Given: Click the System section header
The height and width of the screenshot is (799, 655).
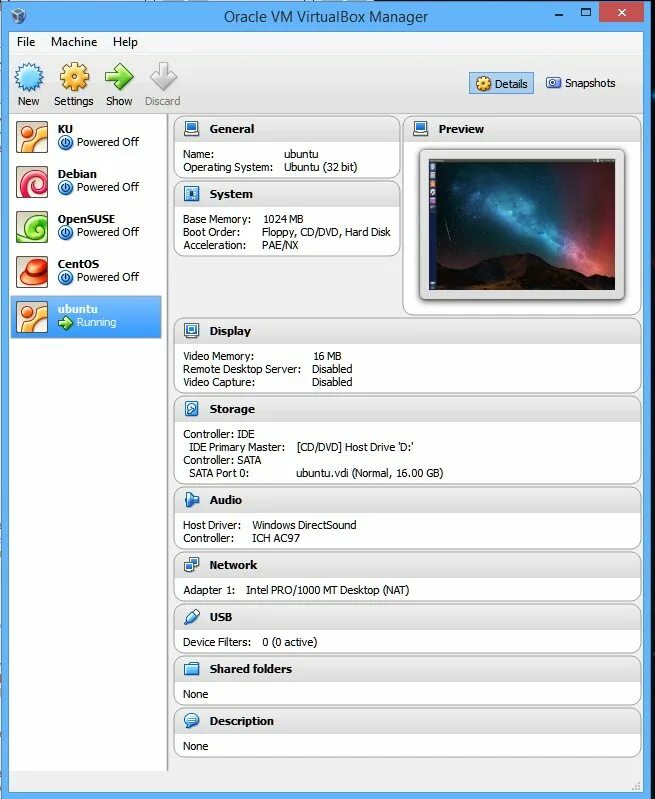Looking at the screenshot, I should point(287,194).
